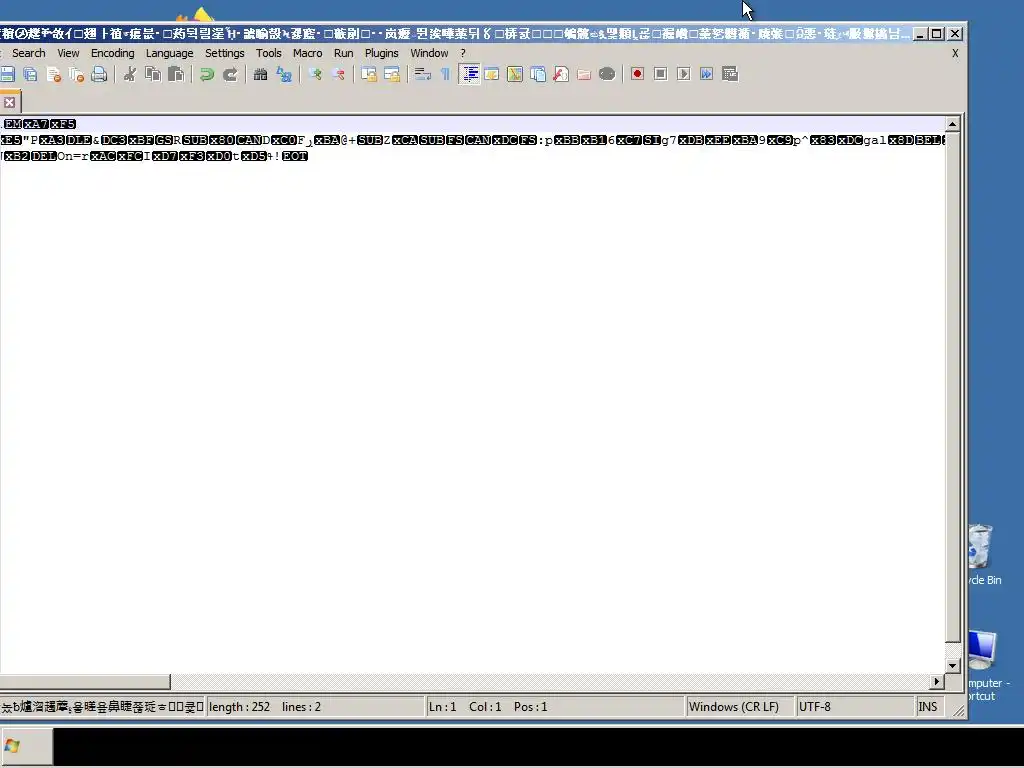Open the Document Map icon
1024x768 pixels.
(515, 74)
